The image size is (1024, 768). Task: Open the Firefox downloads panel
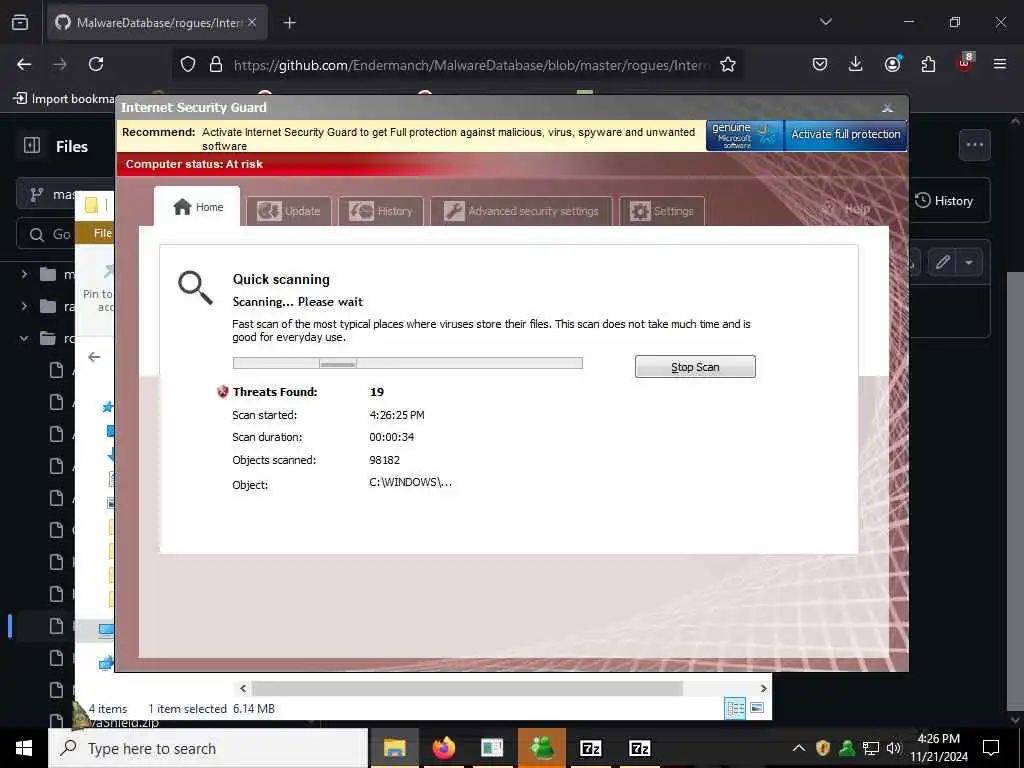[856, 64]
